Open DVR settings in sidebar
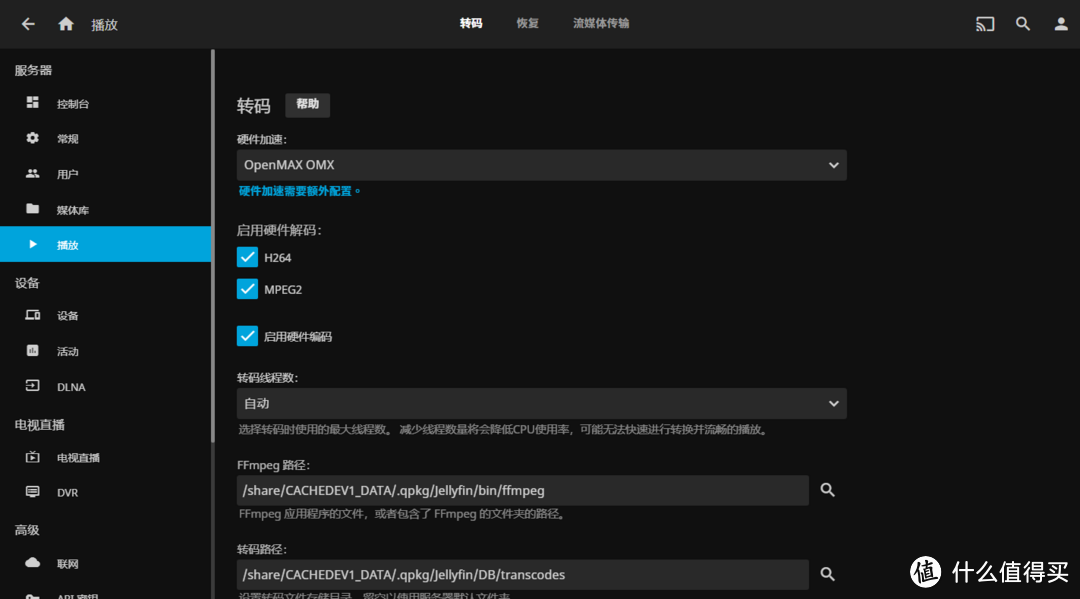The image size is (1080, 599). pos(105,492)
